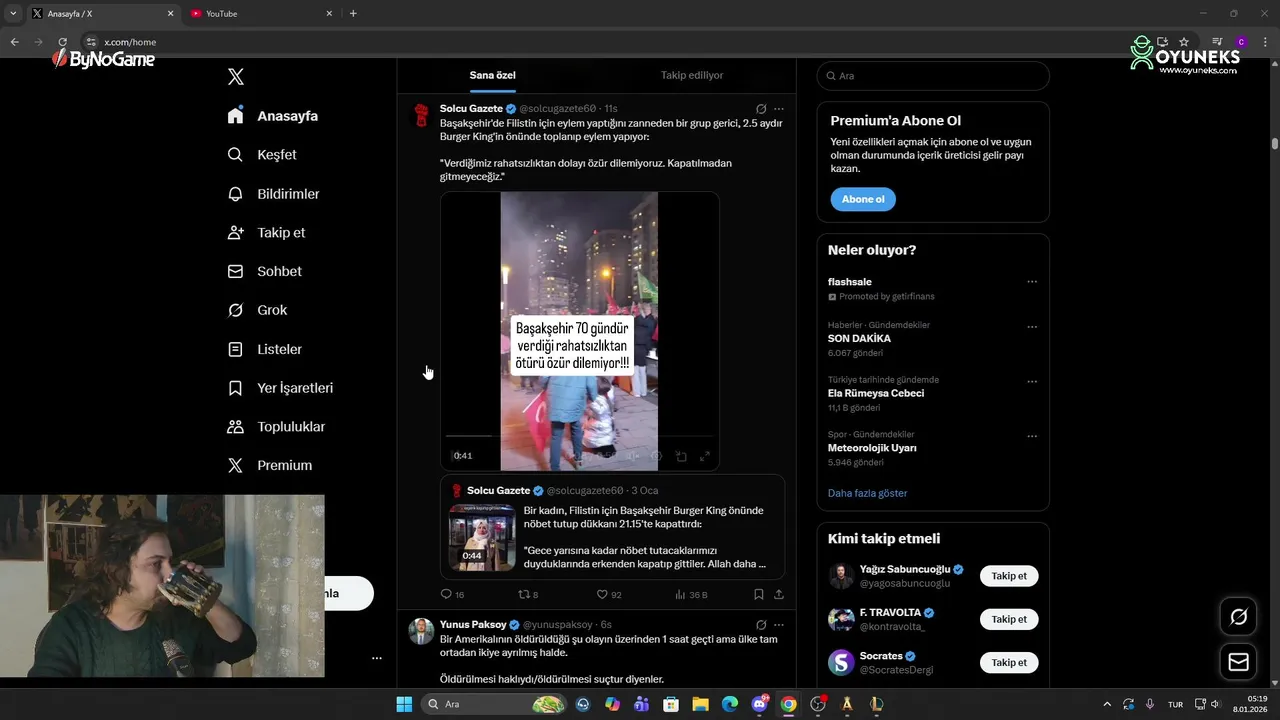Screen dimensions: 1280x720
Task: Open File Explorer from taskbar
Action: [700, 704]
